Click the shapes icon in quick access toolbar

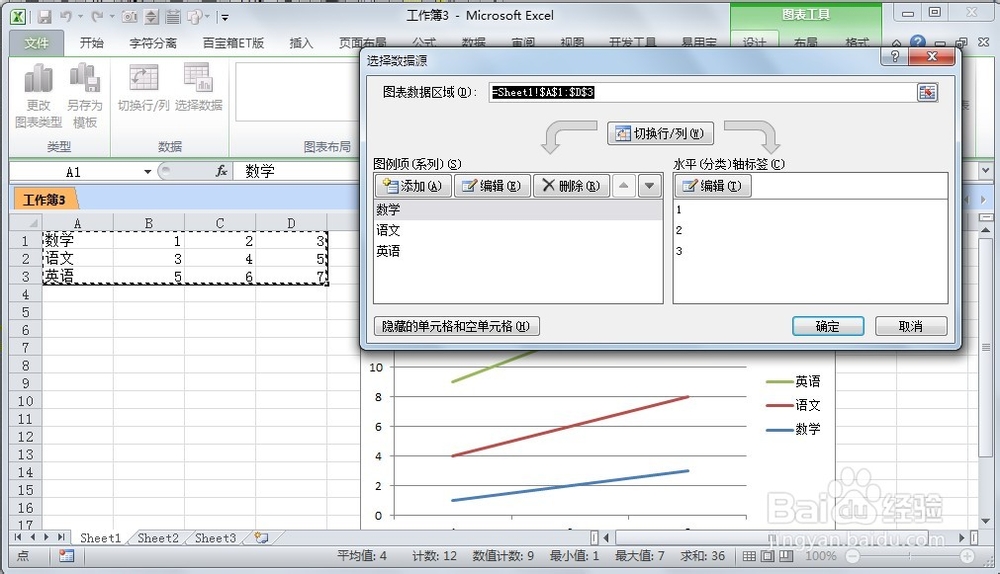click(x=195, y=17)
